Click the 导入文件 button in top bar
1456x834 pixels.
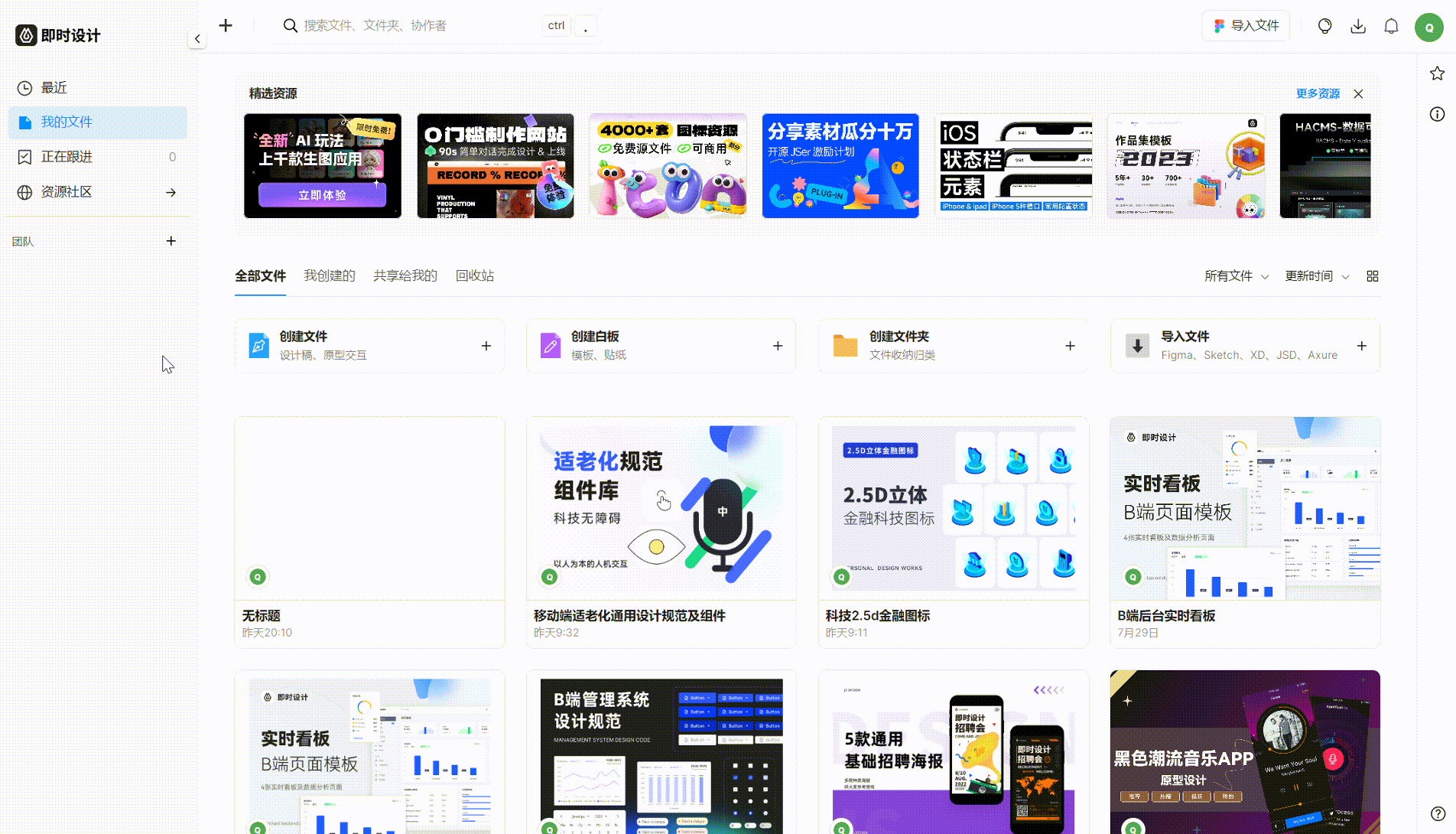click(1246, 25)
